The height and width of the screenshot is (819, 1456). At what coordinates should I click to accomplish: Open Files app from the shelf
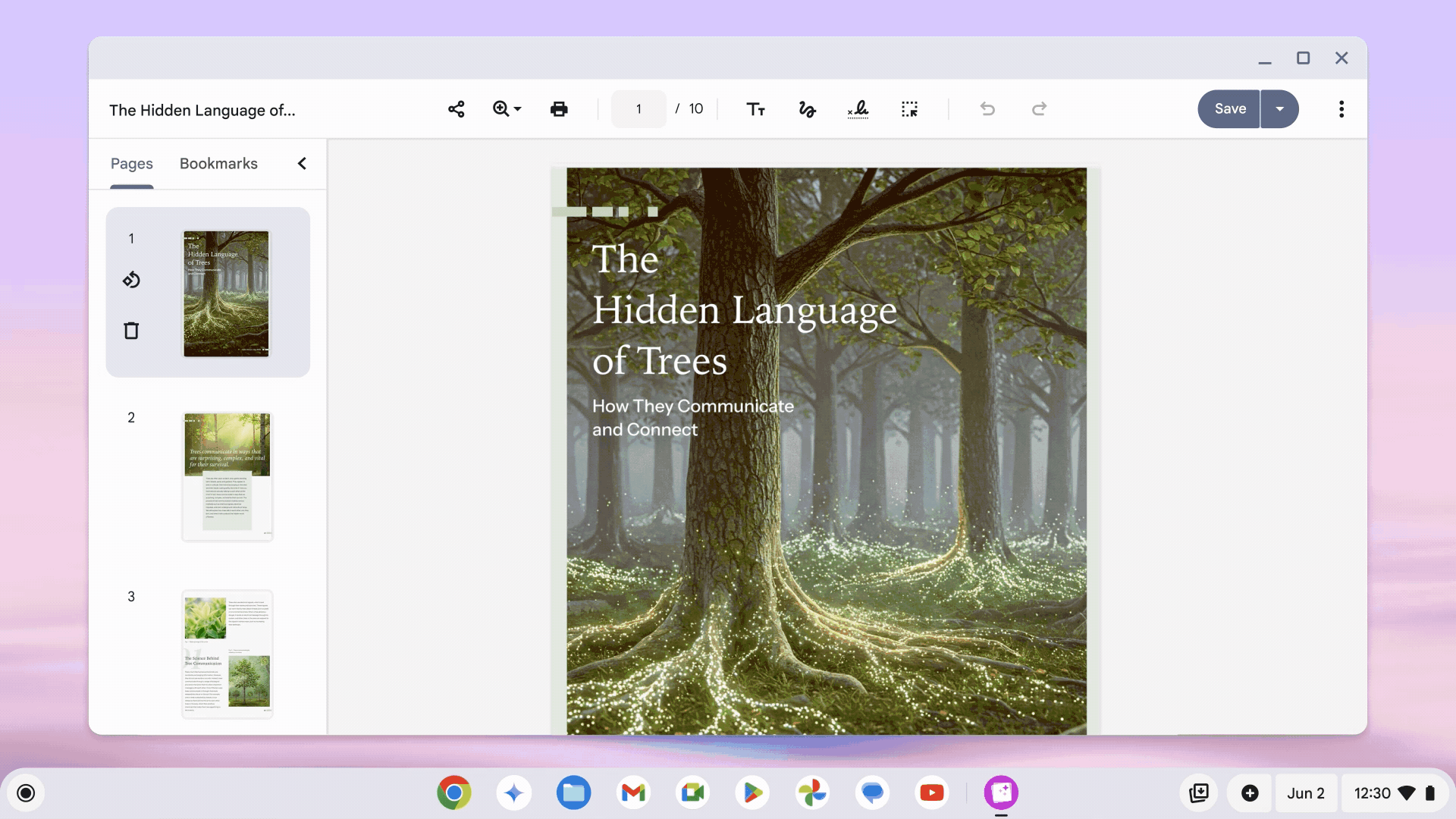pyautogui.click(x=573, y=793)
